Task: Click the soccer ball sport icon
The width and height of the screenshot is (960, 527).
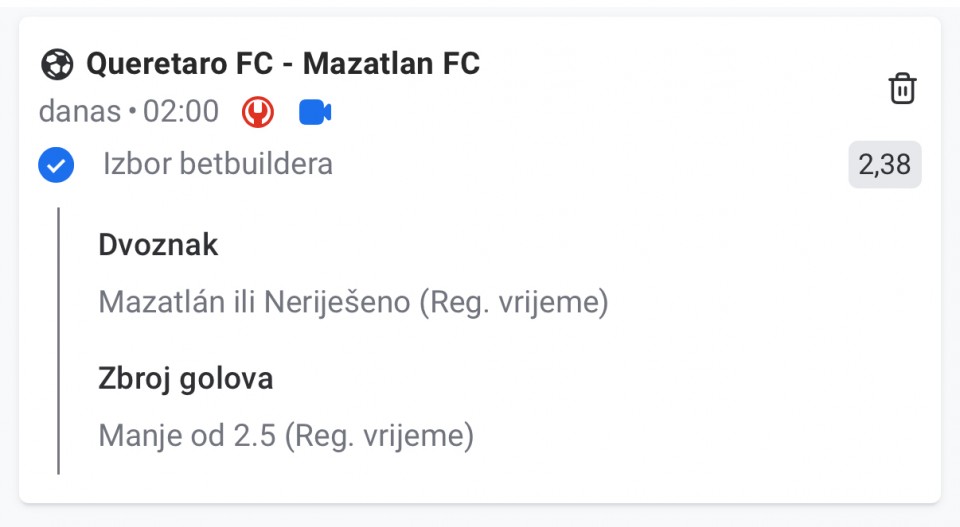Action: [x=56, y=65]
